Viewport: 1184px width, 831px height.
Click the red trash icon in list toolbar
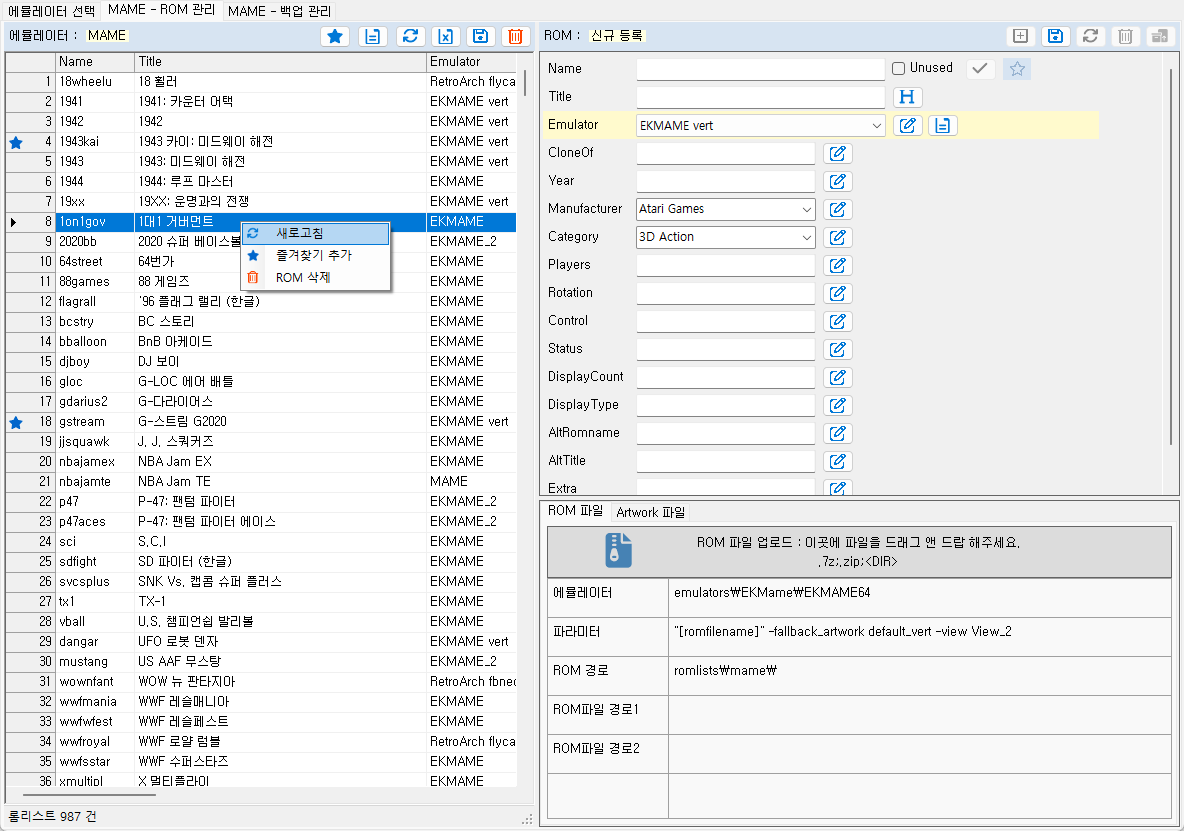tap(515, 36)
